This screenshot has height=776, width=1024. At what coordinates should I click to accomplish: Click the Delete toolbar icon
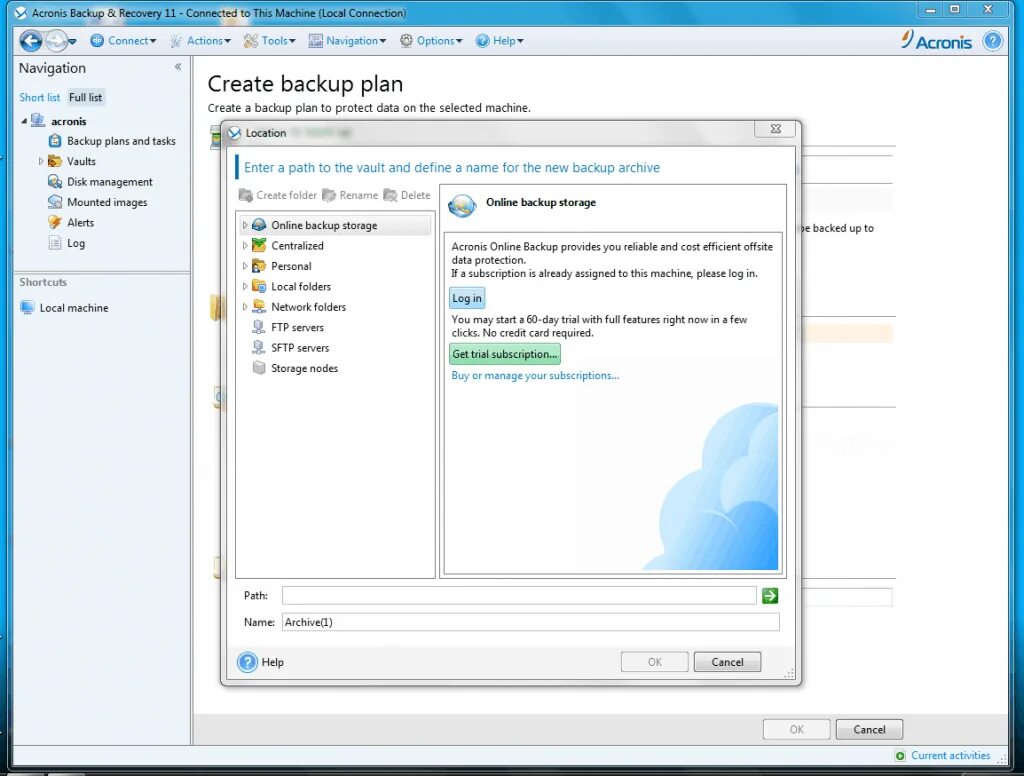point(391,195)
